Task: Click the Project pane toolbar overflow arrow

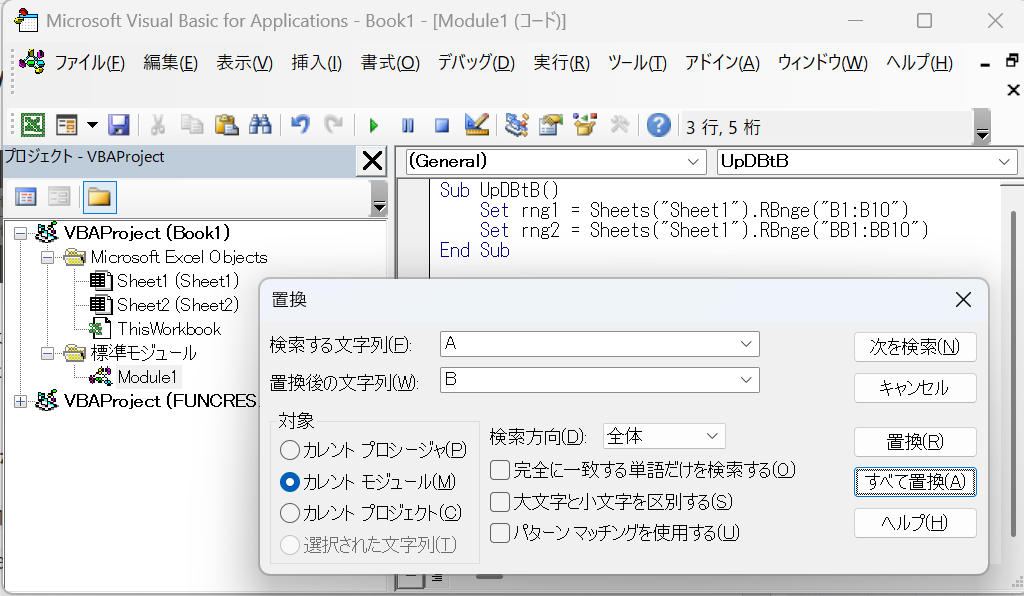Action: tap(379, 198)
